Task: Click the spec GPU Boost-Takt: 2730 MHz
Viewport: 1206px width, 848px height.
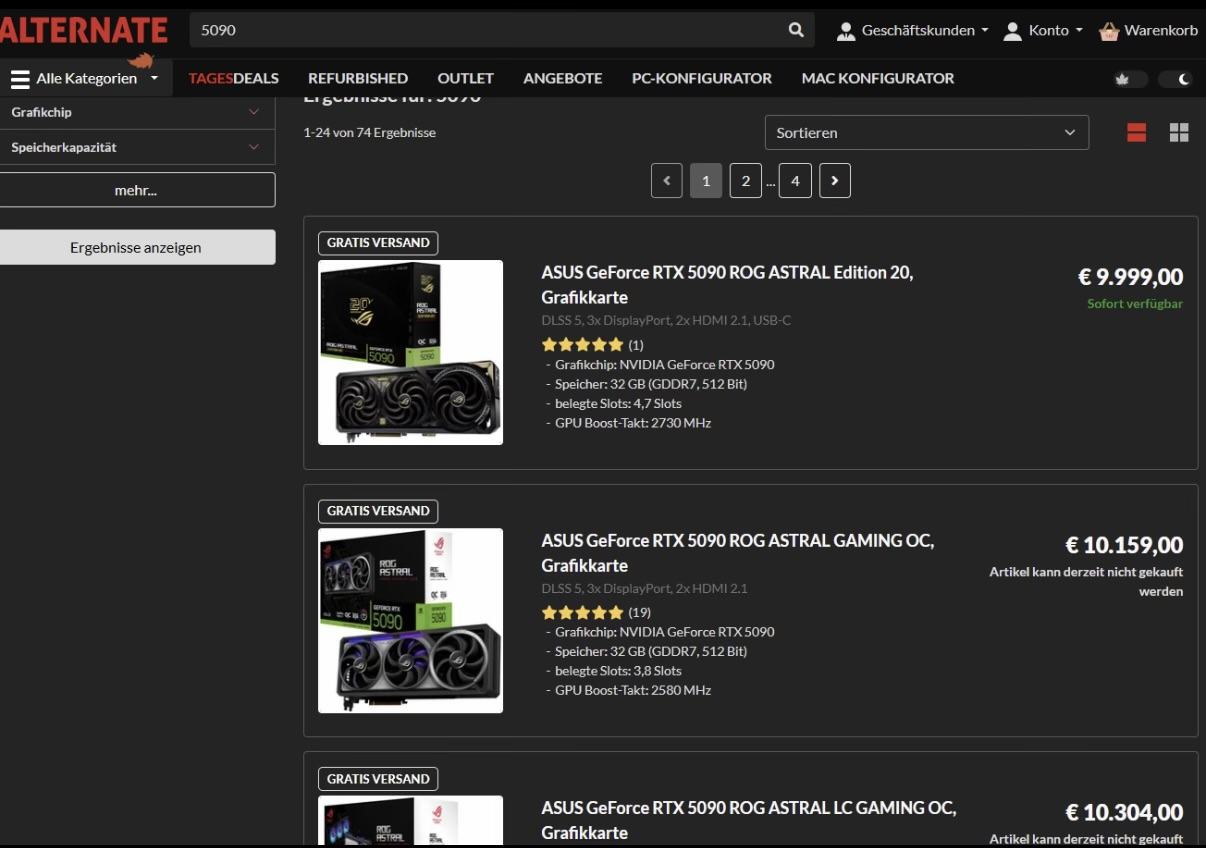Action: [633, 423]
